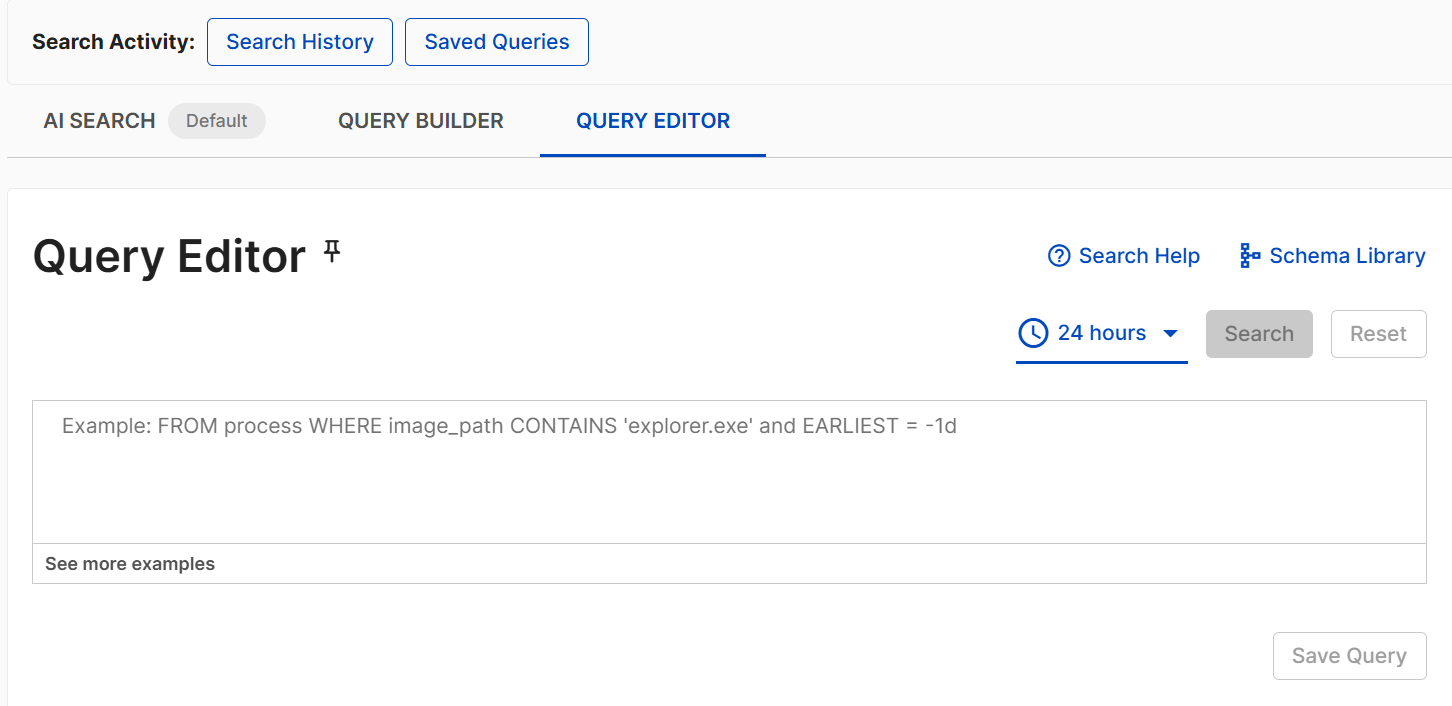Click the clock icon for time range
1452x706 pixels.
tap(1033, 333)
